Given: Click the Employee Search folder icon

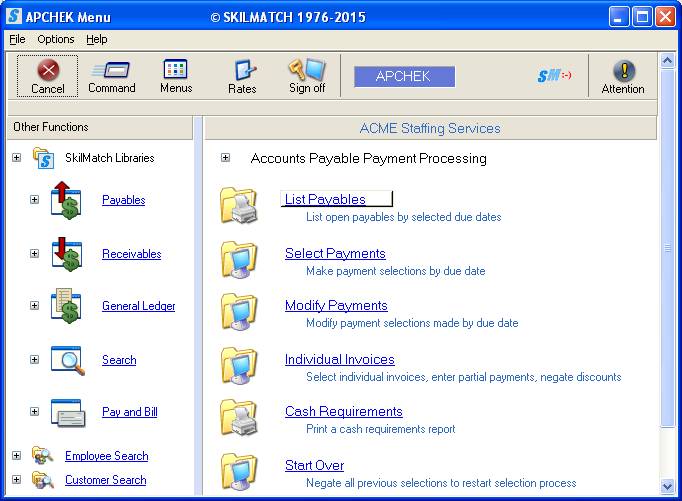Looking at the screenshot, I should [x=43, y=455].
